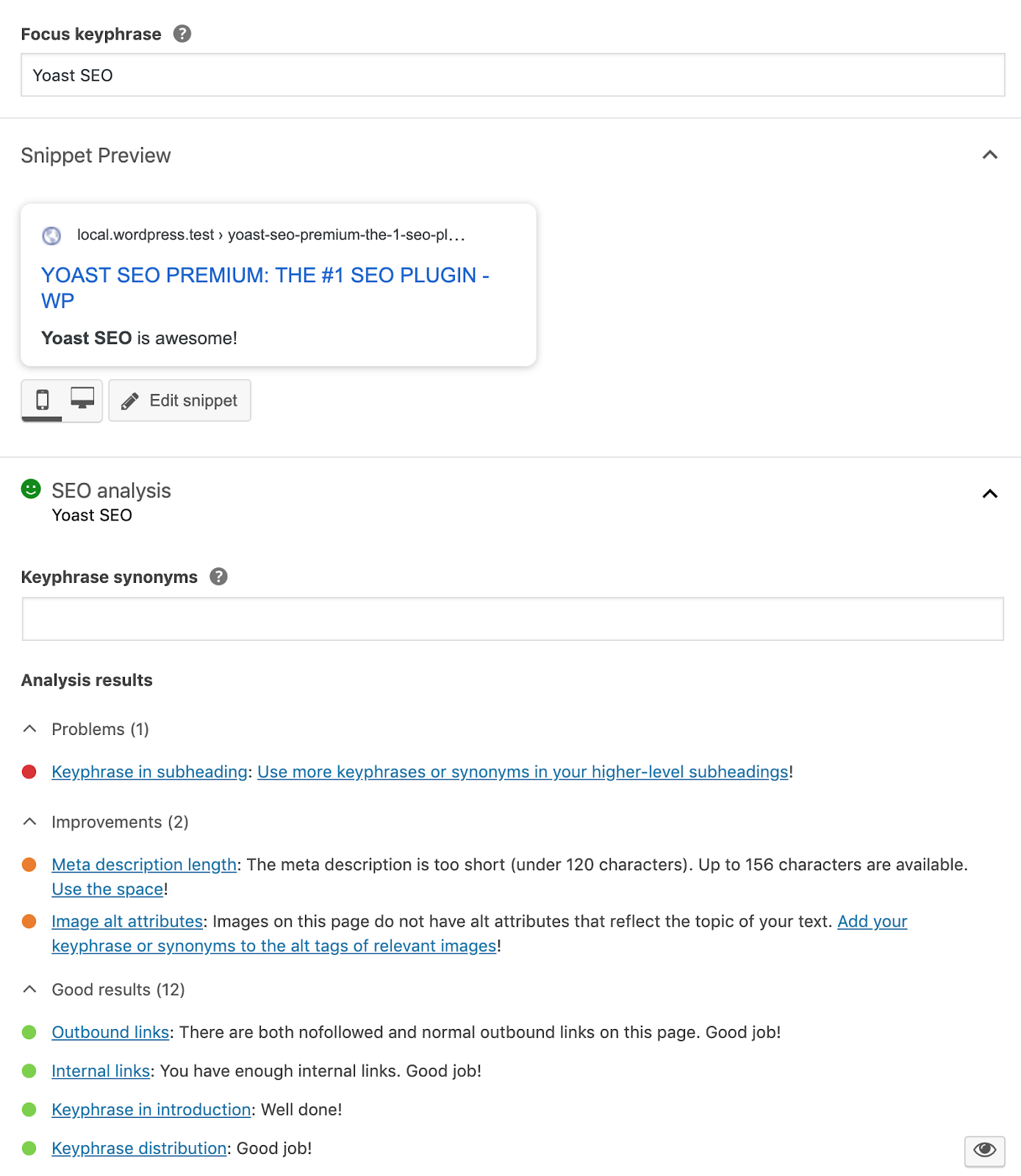Click the globe favicon in snippet preview
Viewport: 1021px width, 1176px height.
51,235
